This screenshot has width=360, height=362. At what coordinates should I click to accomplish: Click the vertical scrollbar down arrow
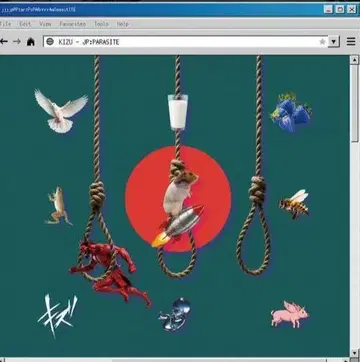tap(354, 352)
